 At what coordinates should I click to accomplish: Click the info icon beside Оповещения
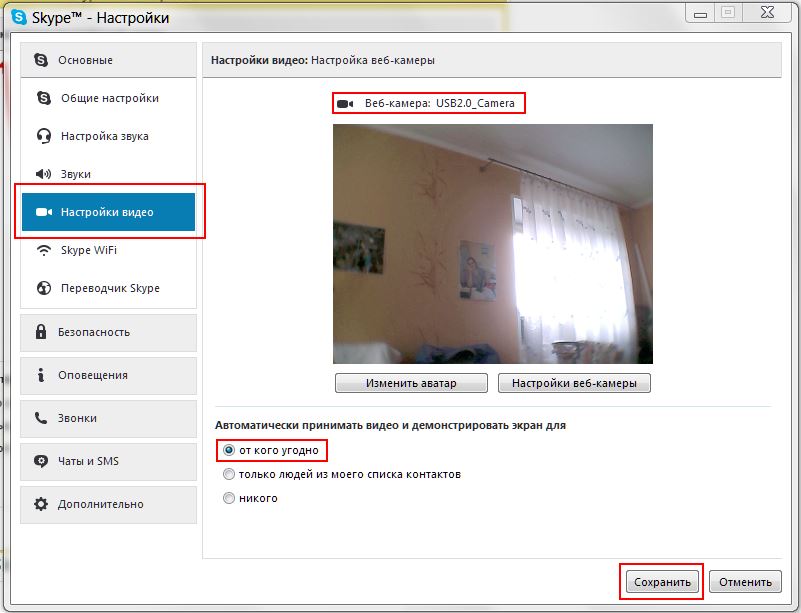coord(41,375)
